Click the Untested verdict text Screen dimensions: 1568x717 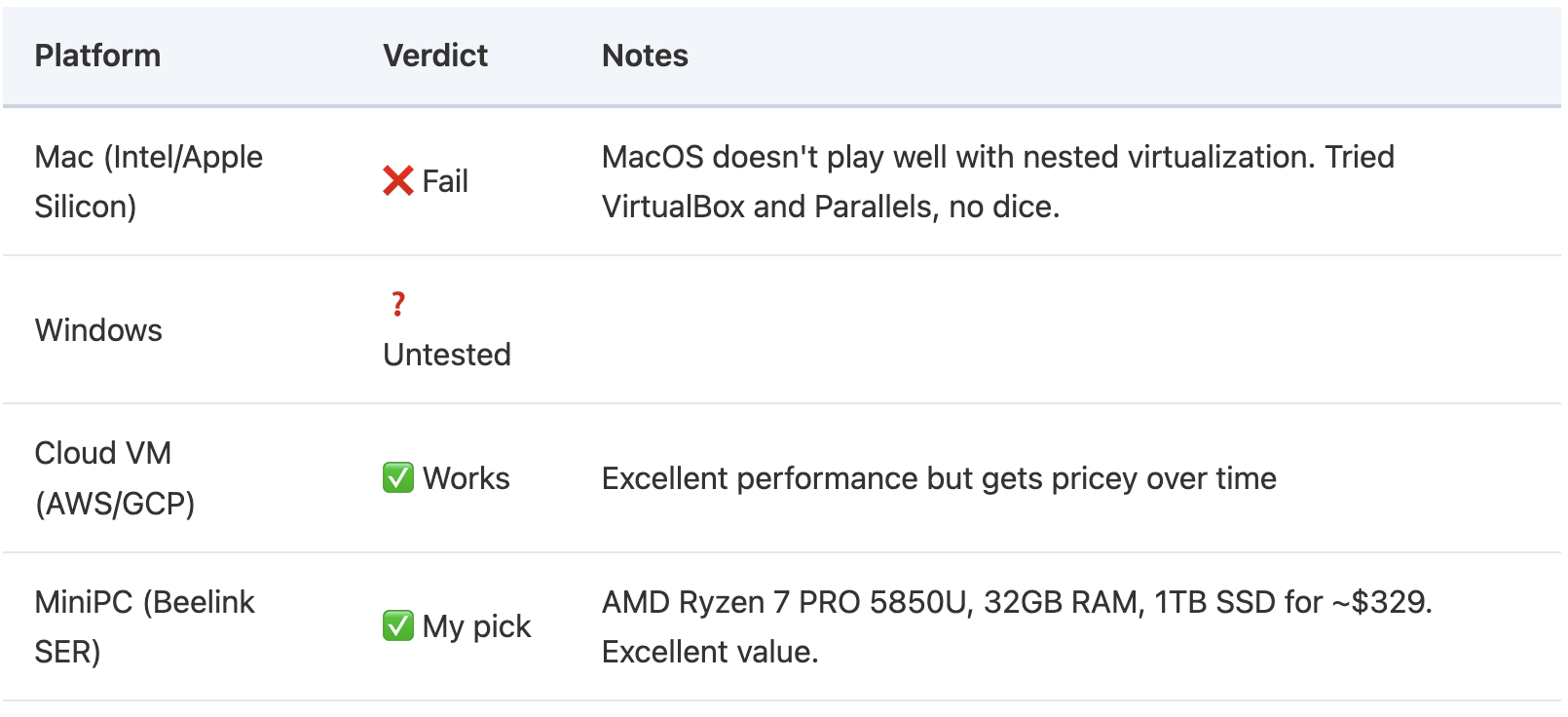pyautogui.click(x=447, y=355)
